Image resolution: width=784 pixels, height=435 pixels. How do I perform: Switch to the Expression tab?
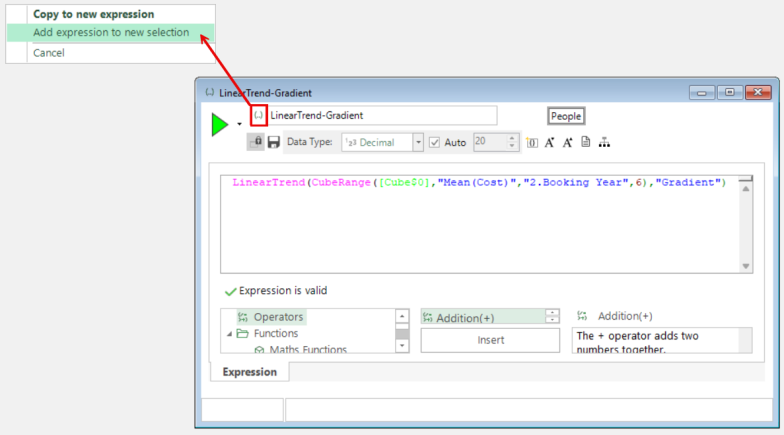249,372
